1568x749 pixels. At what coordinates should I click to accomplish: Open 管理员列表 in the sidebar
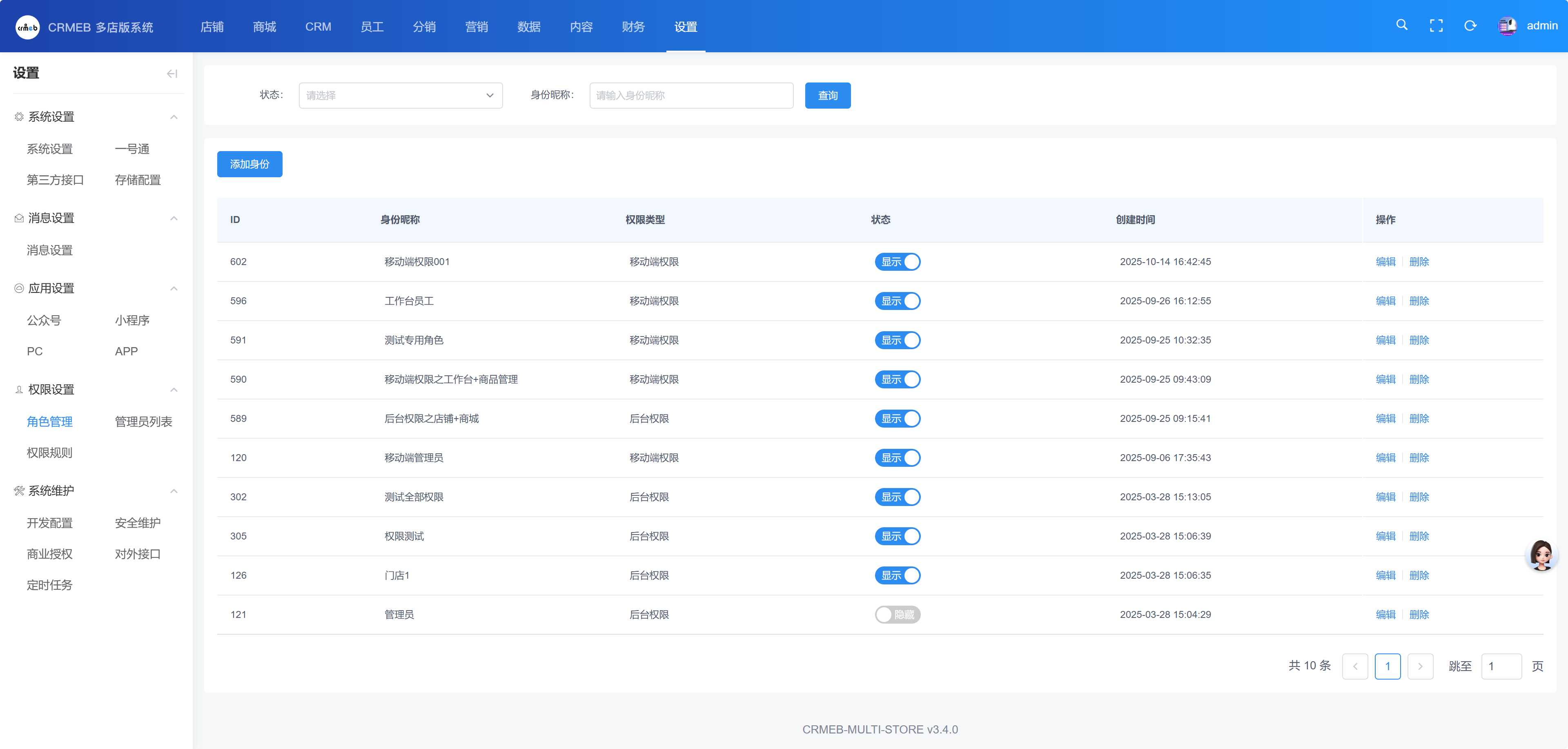[x=143, y=421]
